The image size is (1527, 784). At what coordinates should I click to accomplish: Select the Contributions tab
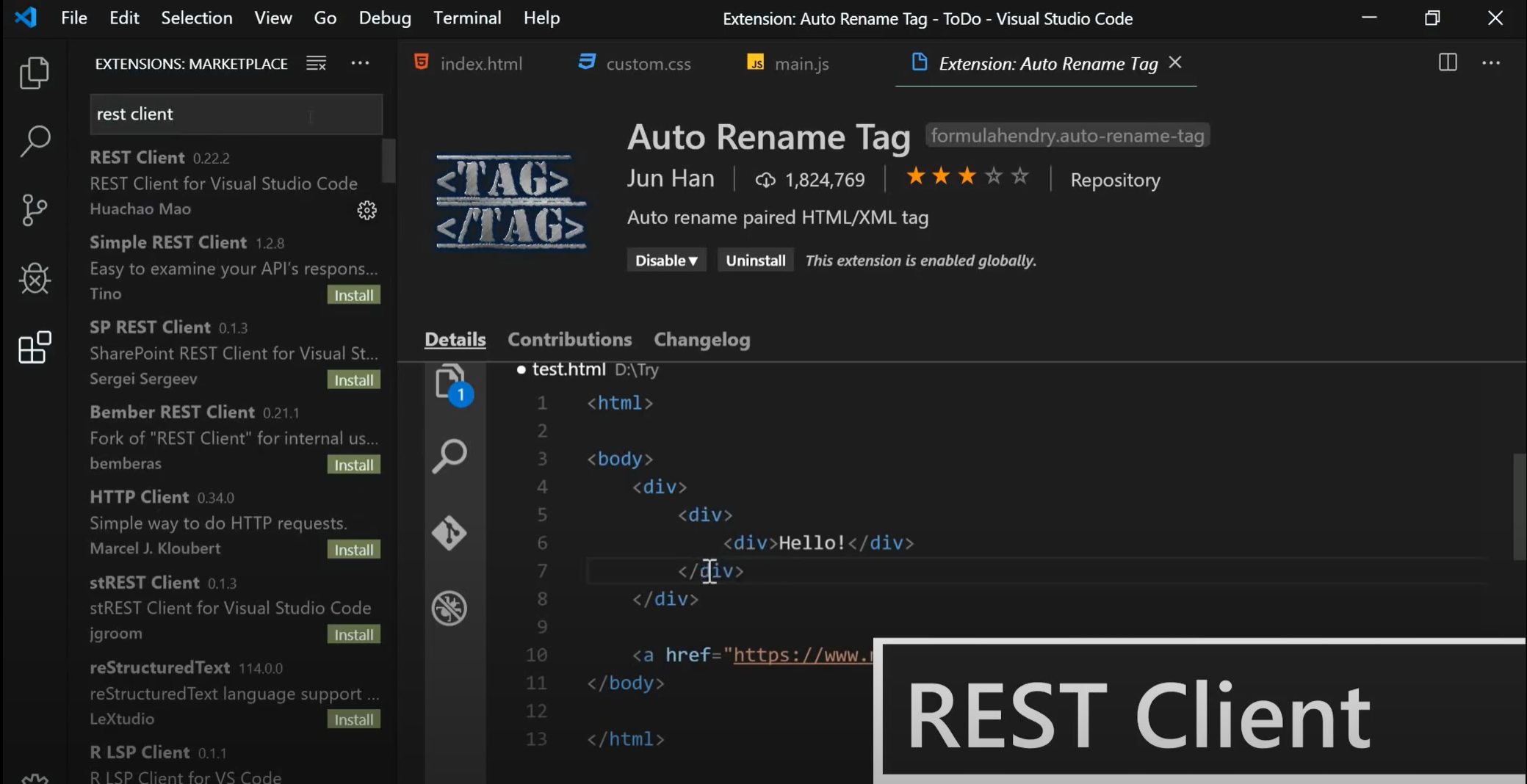569,339
